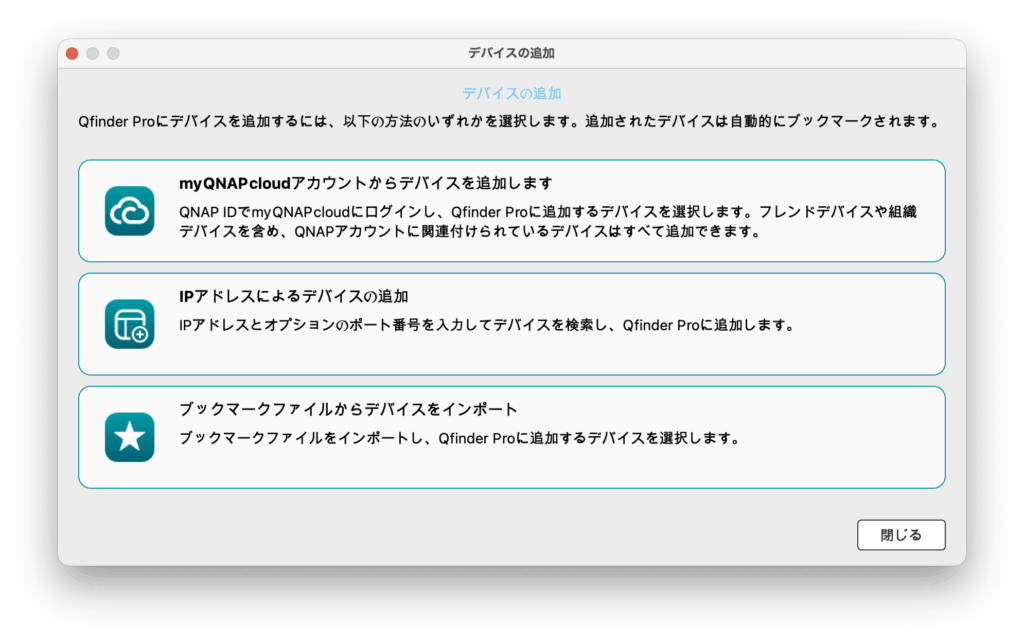Image resolution: width=1024 pixels, height=642 pixels.
Task: Click empty space right of the myQNAPcloud title
Action: pos(750,184)
